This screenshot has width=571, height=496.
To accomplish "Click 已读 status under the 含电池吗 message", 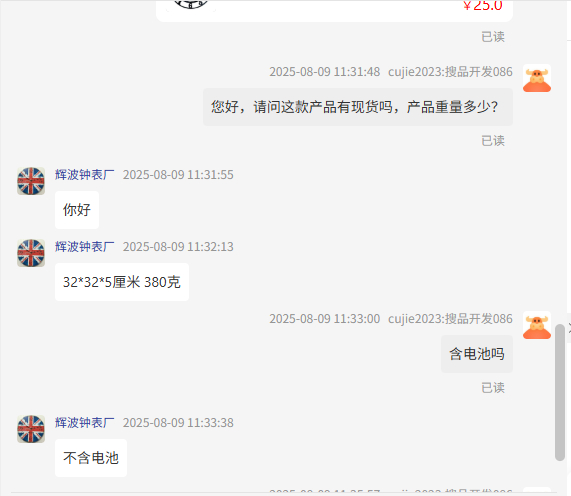I will [493, 387].
